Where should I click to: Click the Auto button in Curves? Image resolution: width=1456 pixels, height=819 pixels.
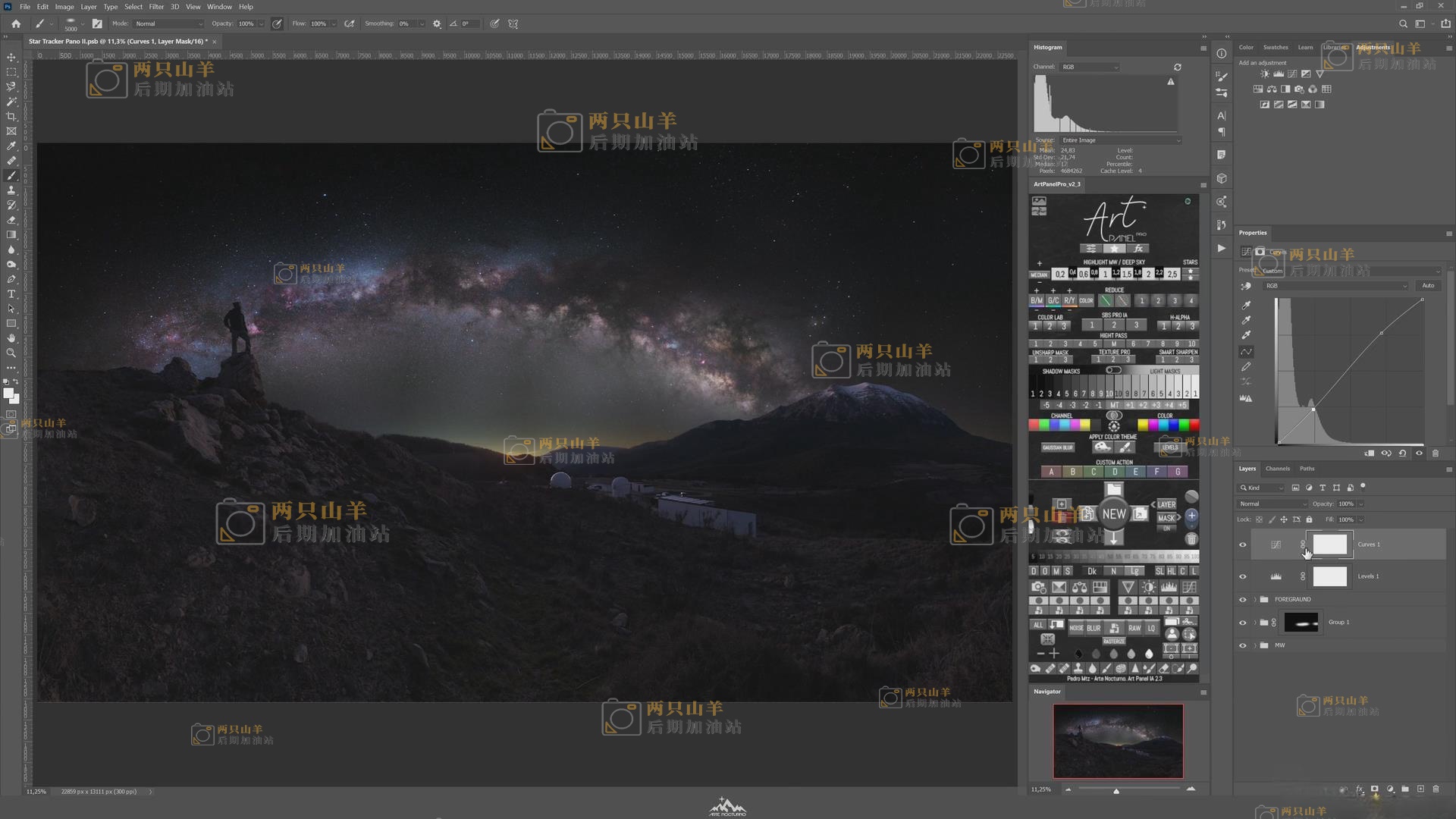point(1428,286)
